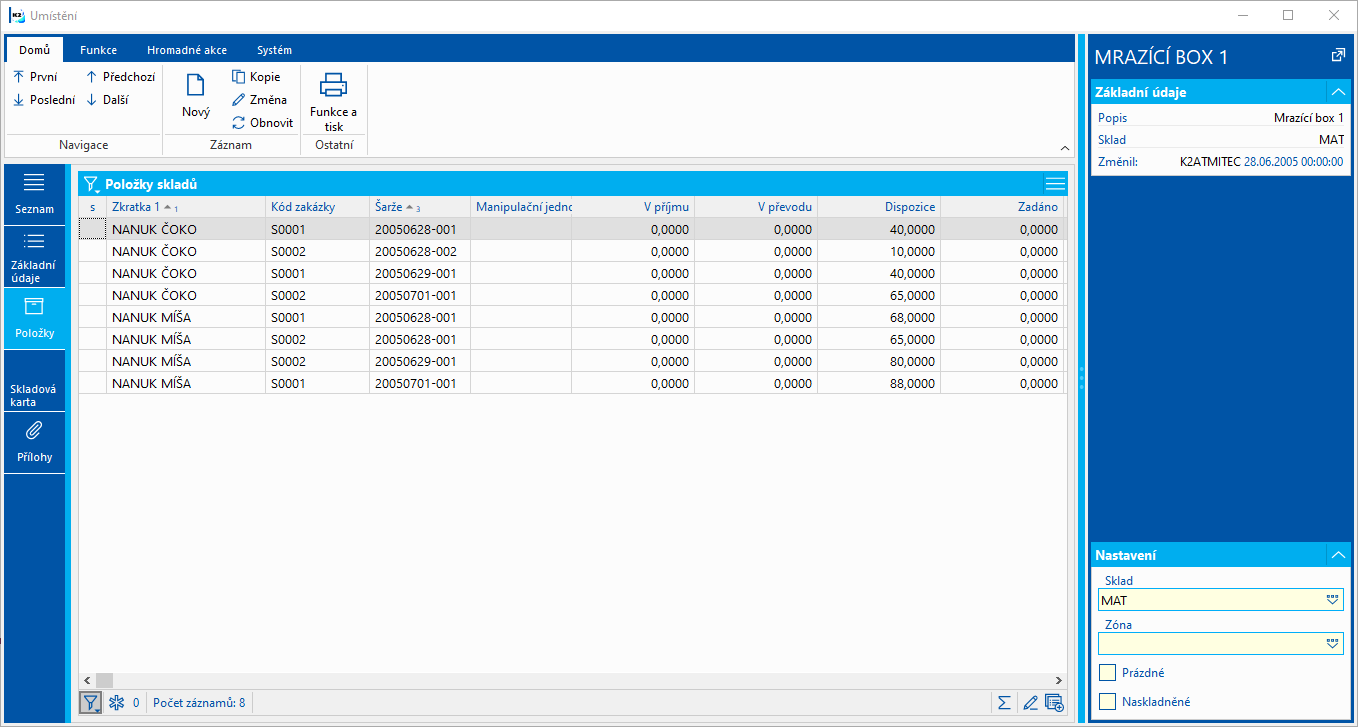This screenshot has height=727, width=1358.
Task: Select NANUK ČOKO row with batch 20050629-001
Action: pyautogui.click(x=571, y=273)
